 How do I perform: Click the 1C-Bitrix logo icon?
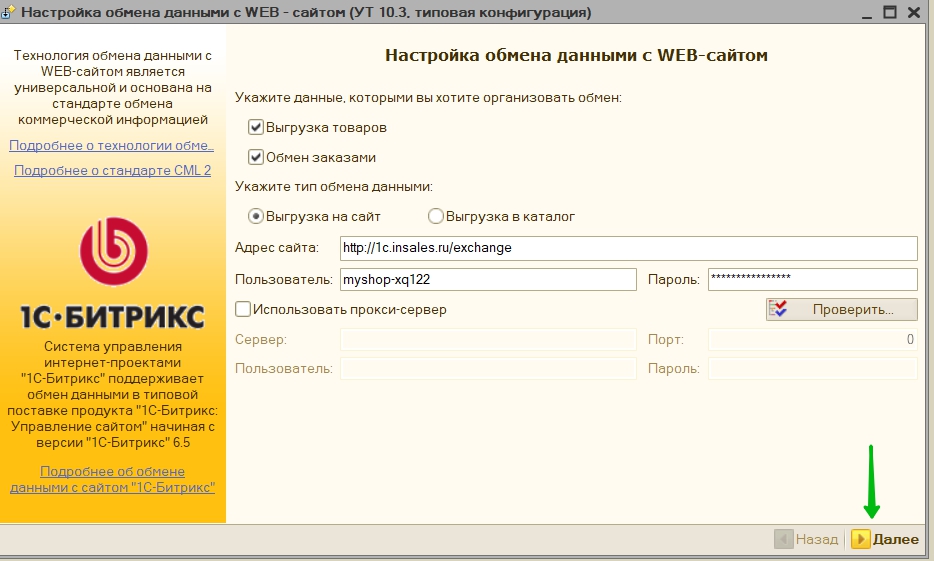point(113,251)
